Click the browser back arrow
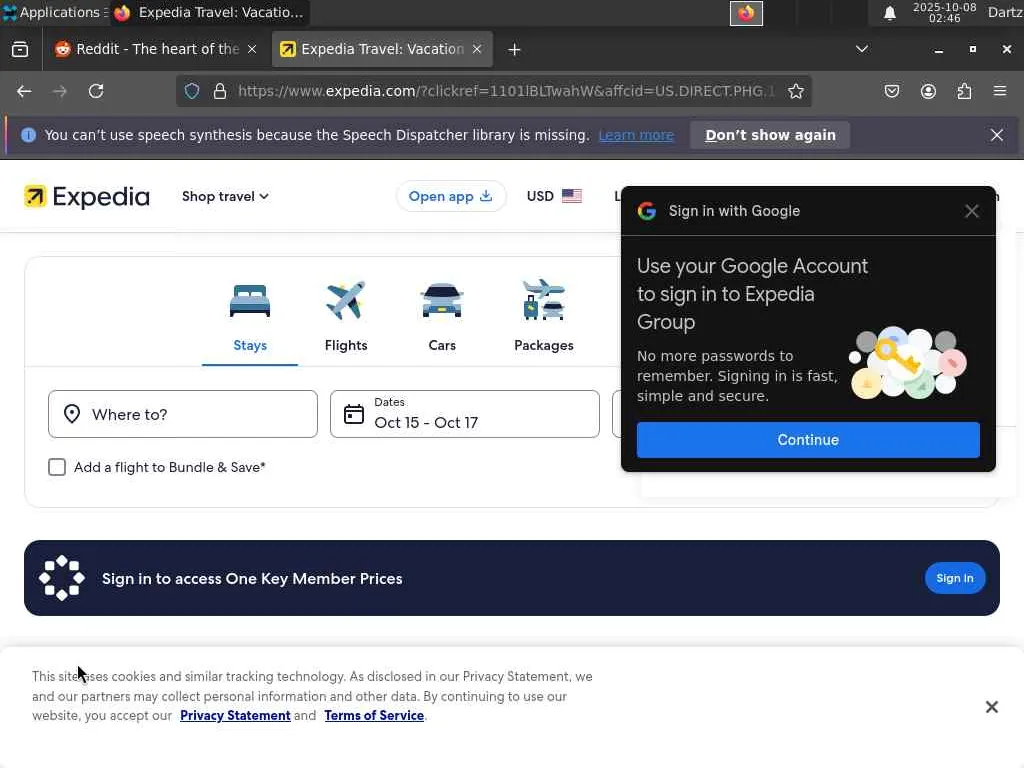Image resolution: width=1024 pixels, height=768 pixels. (24, 91)
